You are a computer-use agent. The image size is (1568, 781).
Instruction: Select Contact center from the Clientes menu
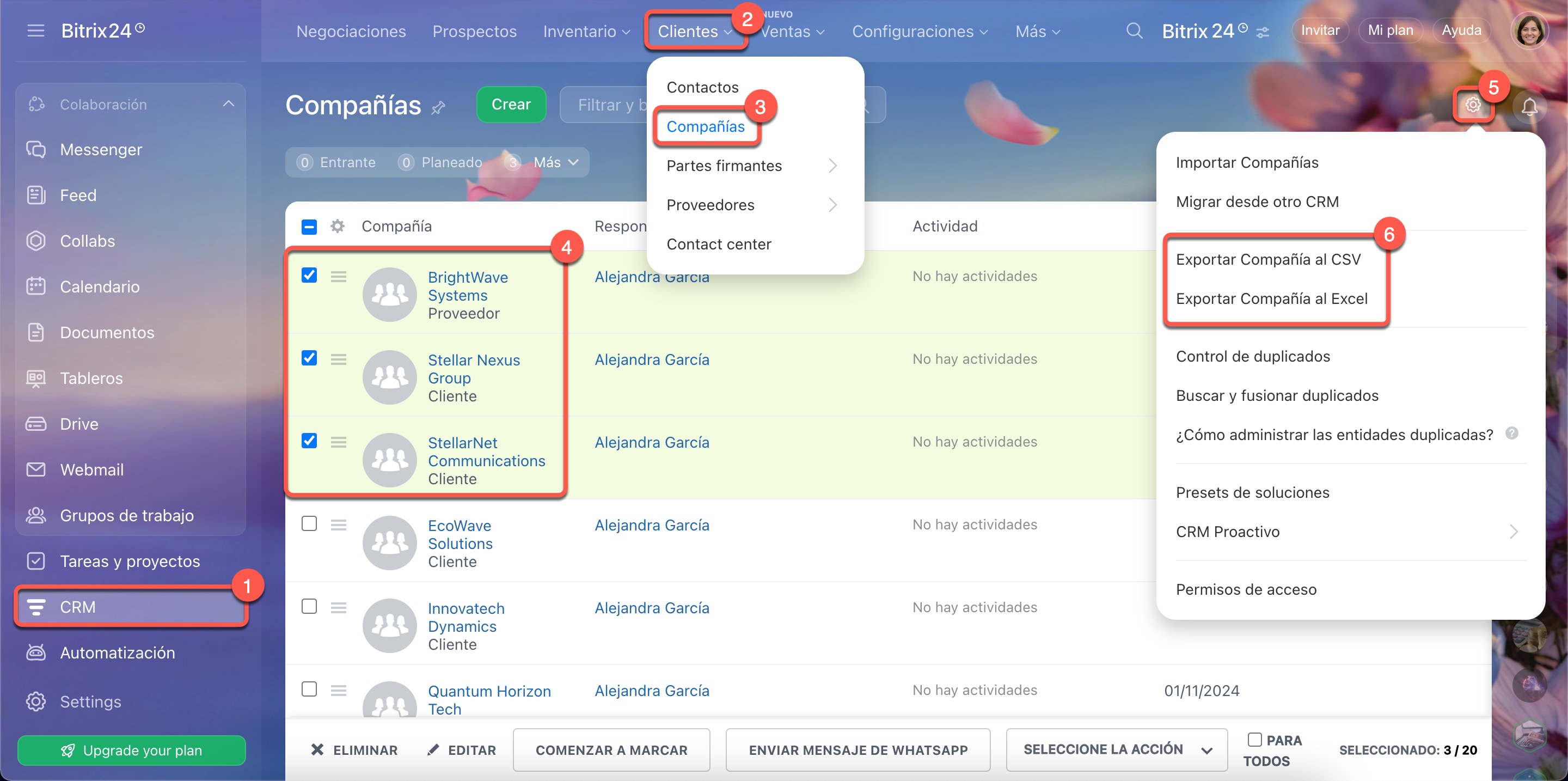(x=718, y=244)
